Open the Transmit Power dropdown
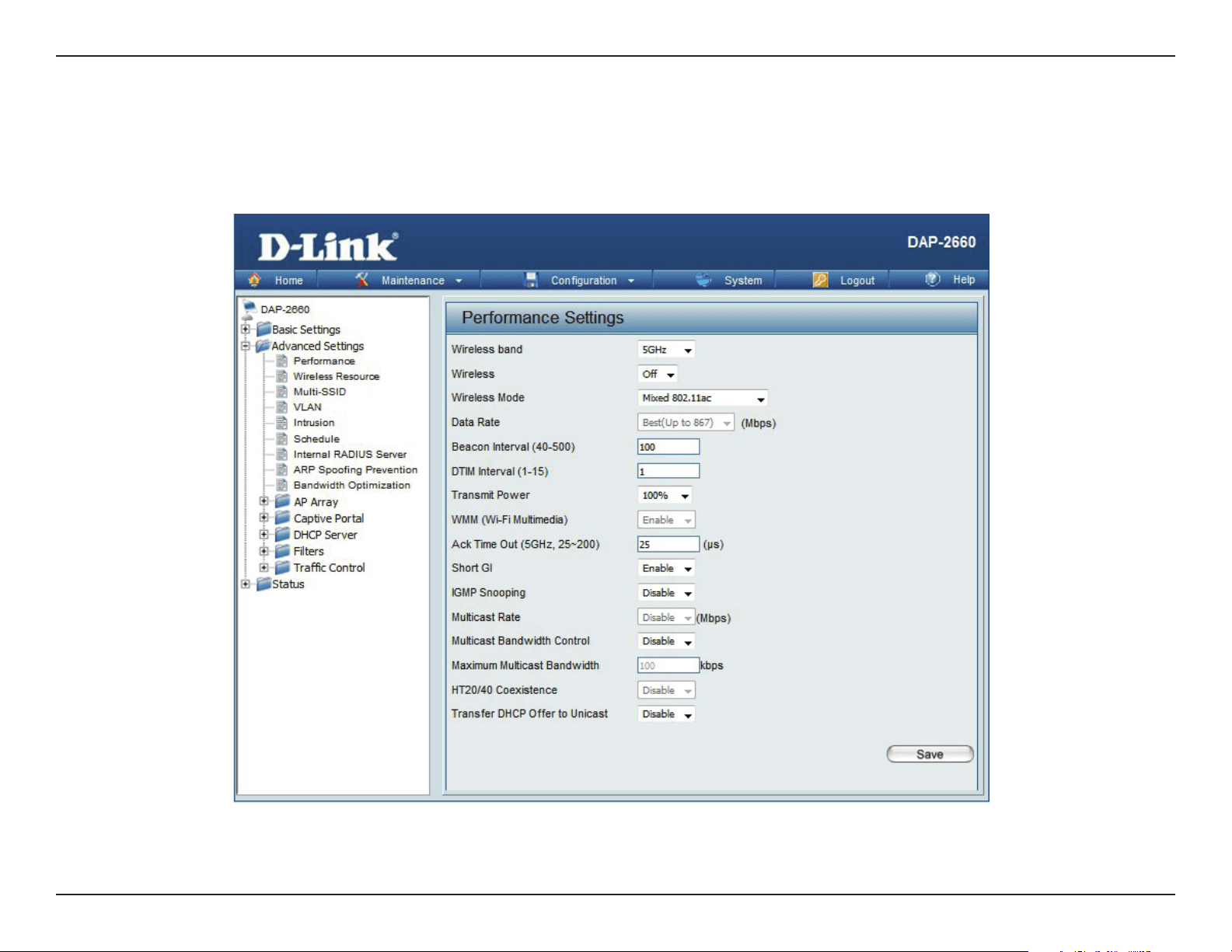Image resolution: width=1232 pixels, height=952 pixels. (x=665, y=495)
